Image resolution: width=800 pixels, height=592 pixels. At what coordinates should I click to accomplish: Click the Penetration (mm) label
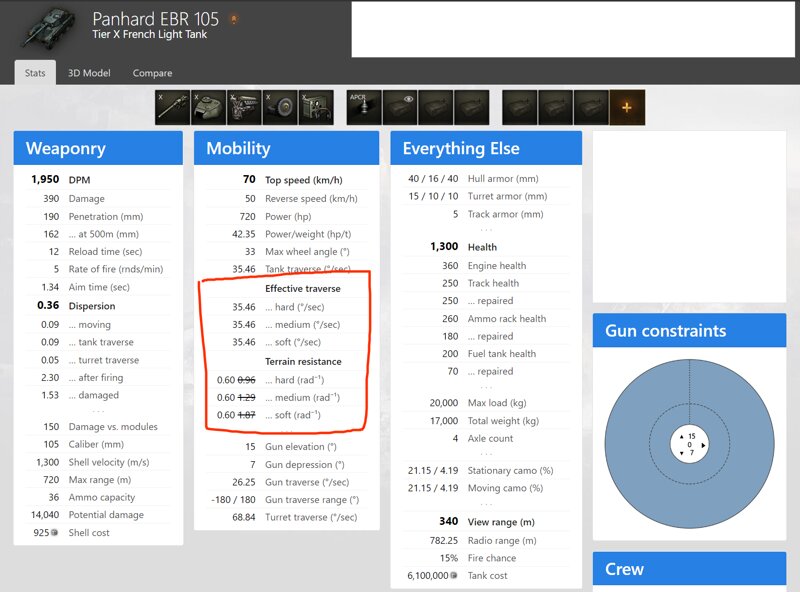(106, 216)
